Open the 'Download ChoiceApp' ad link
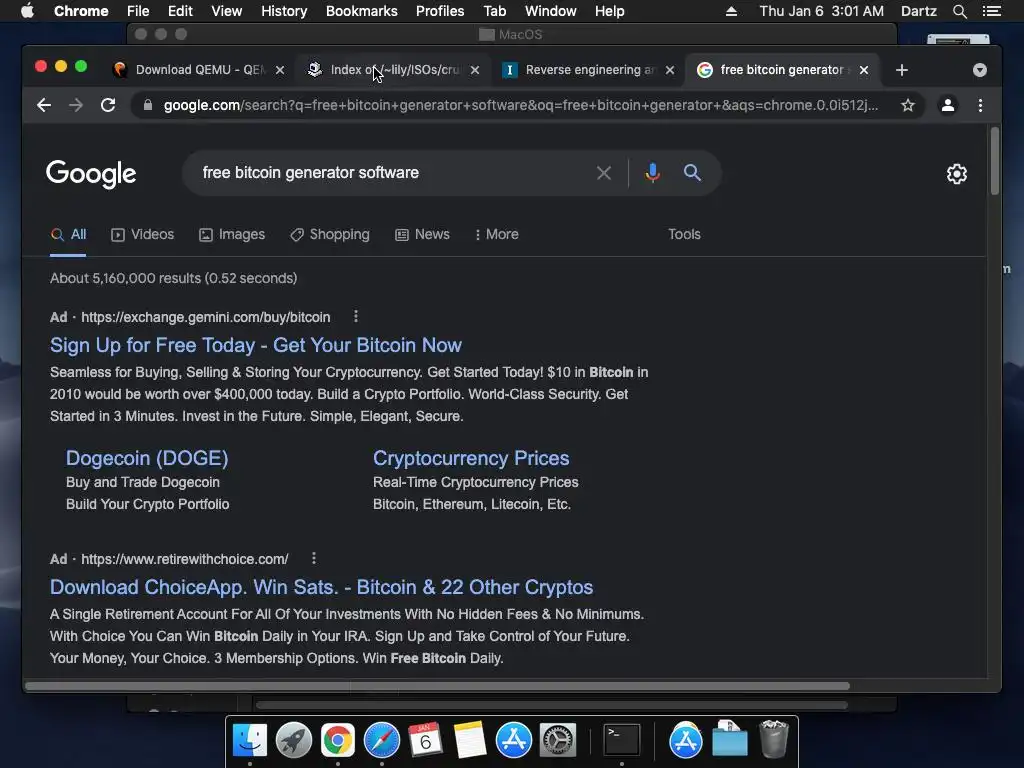This screenshot has width=1024, height=768. (x=321, y=587)
